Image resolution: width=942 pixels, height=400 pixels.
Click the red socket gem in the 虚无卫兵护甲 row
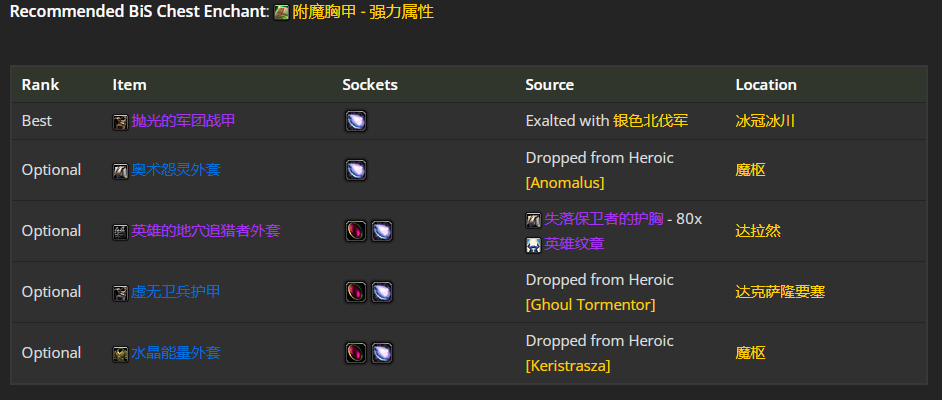point(356,292)
